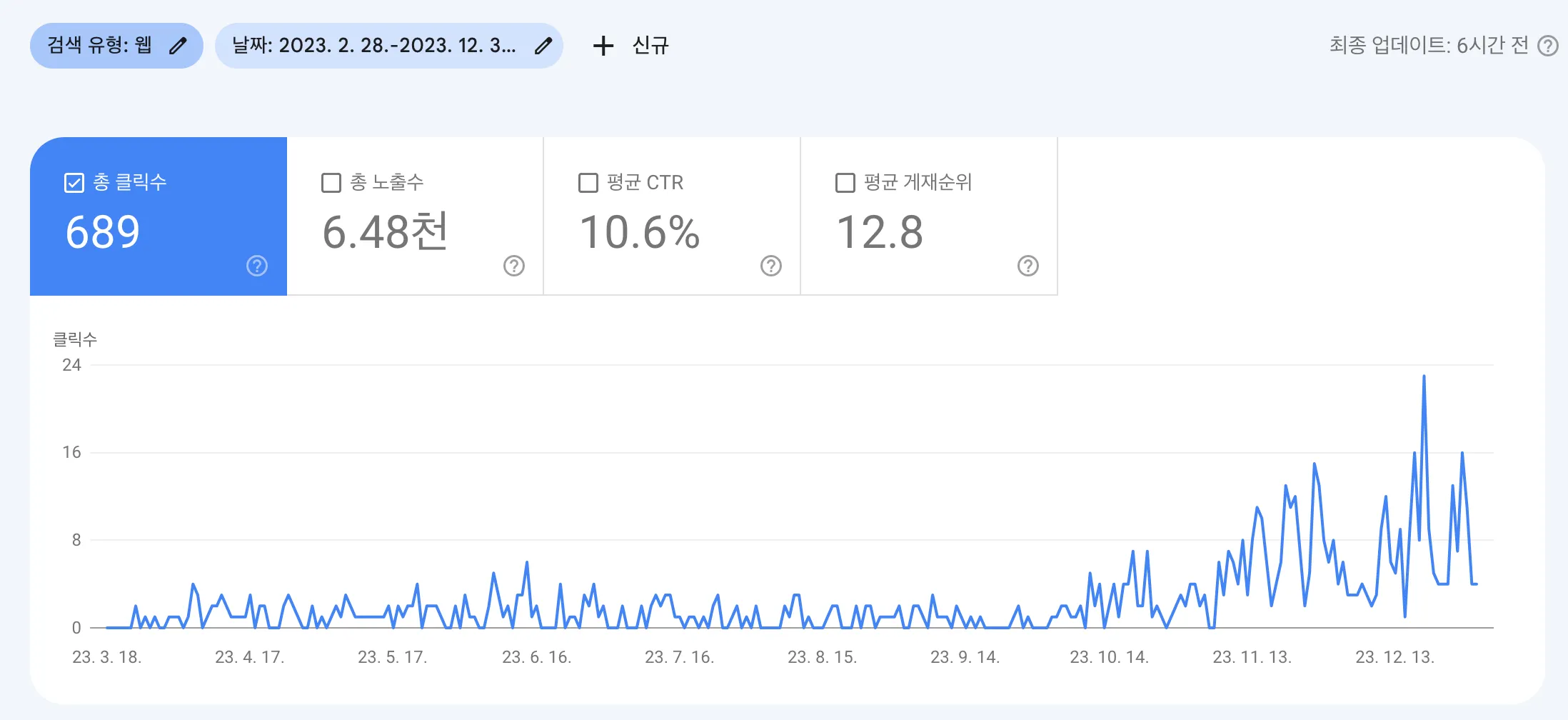The image size is (1568, 720).
Task: Enable the 평균 게재순위 checkbox
Action: (x=845, y=183)
